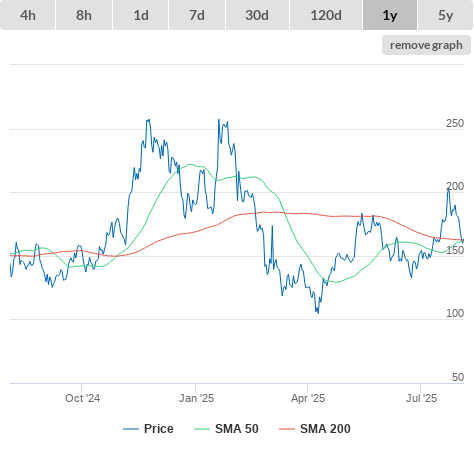This screenshot has width=474, height=455.
Task: Click the Jan '25 axis label
Action: 196,398
